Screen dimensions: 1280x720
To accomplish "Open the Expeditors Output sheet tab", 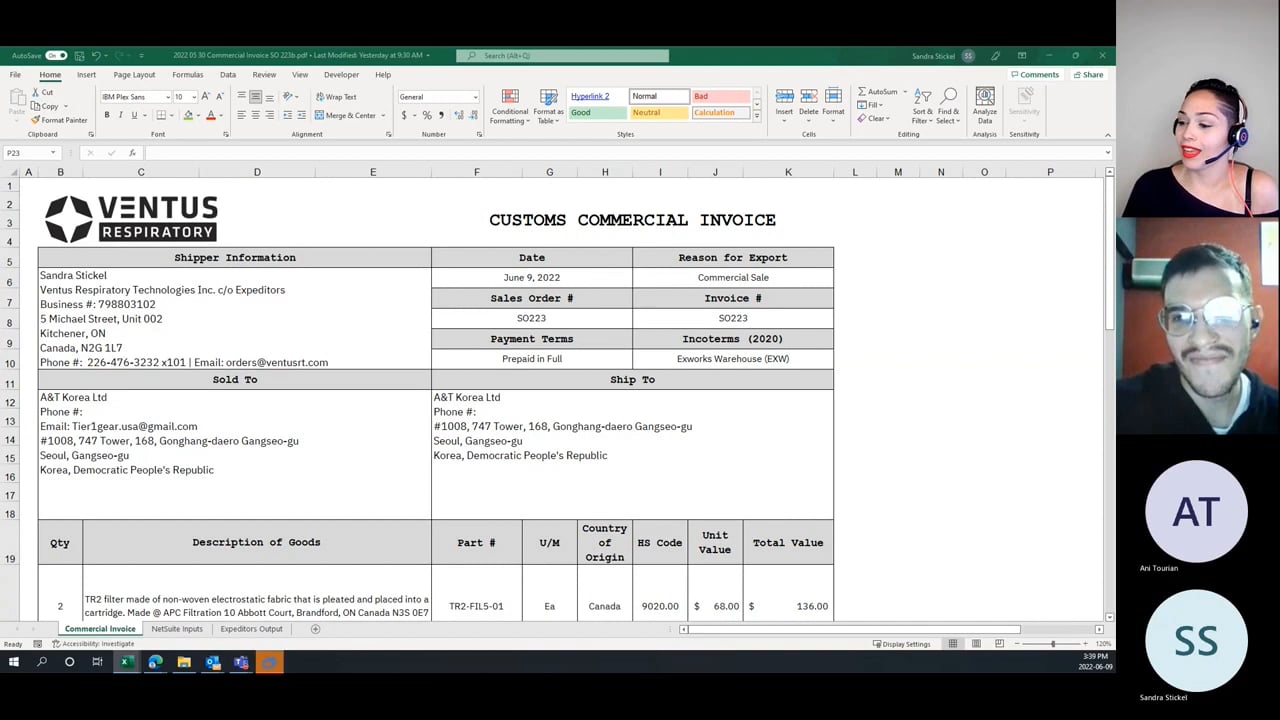I will pyautogui.click(x=251, y=629).
